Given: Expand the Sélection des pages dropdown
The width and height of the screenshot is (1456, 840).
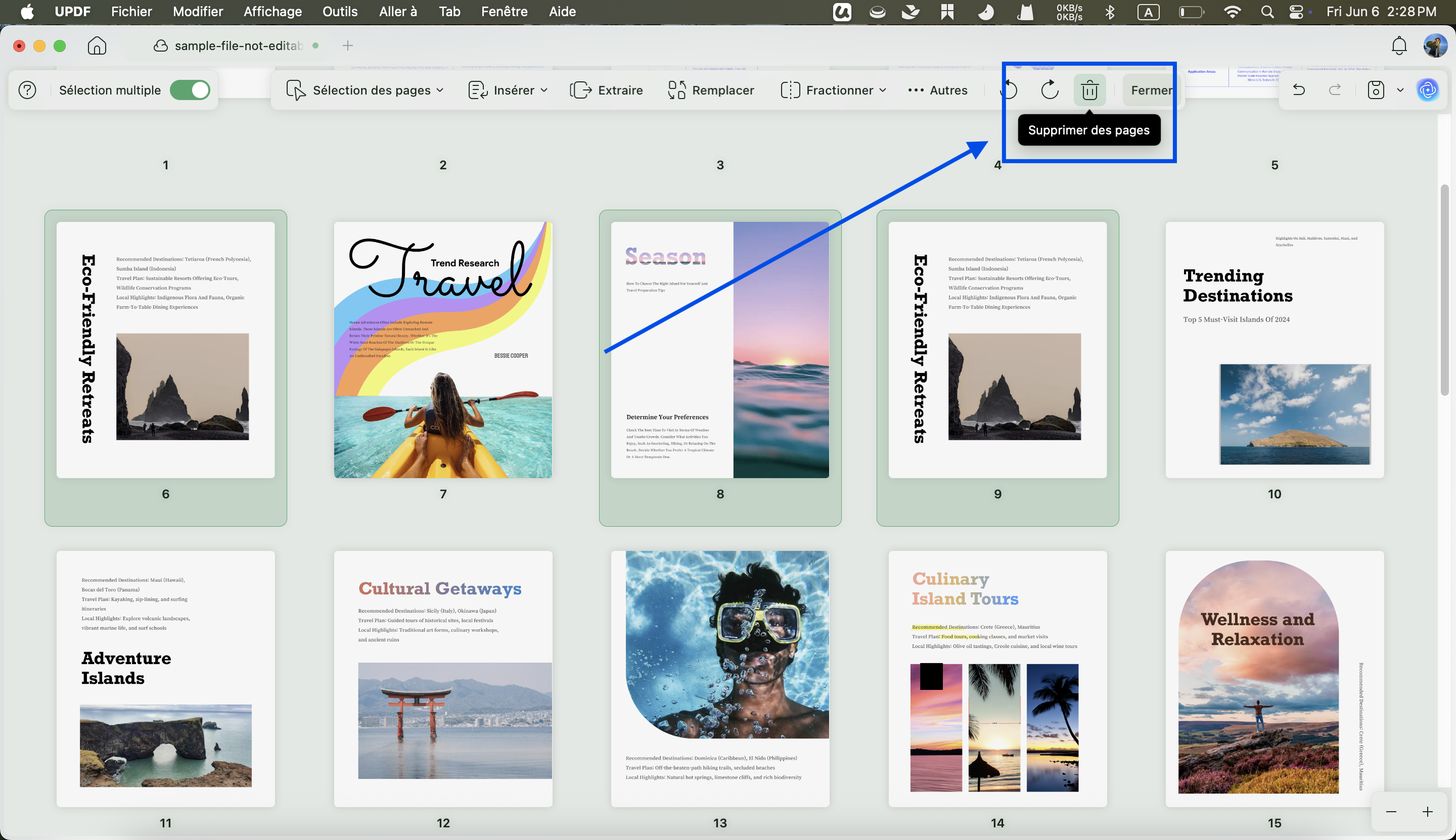Looking at the screenshot, I should (365, 90).
